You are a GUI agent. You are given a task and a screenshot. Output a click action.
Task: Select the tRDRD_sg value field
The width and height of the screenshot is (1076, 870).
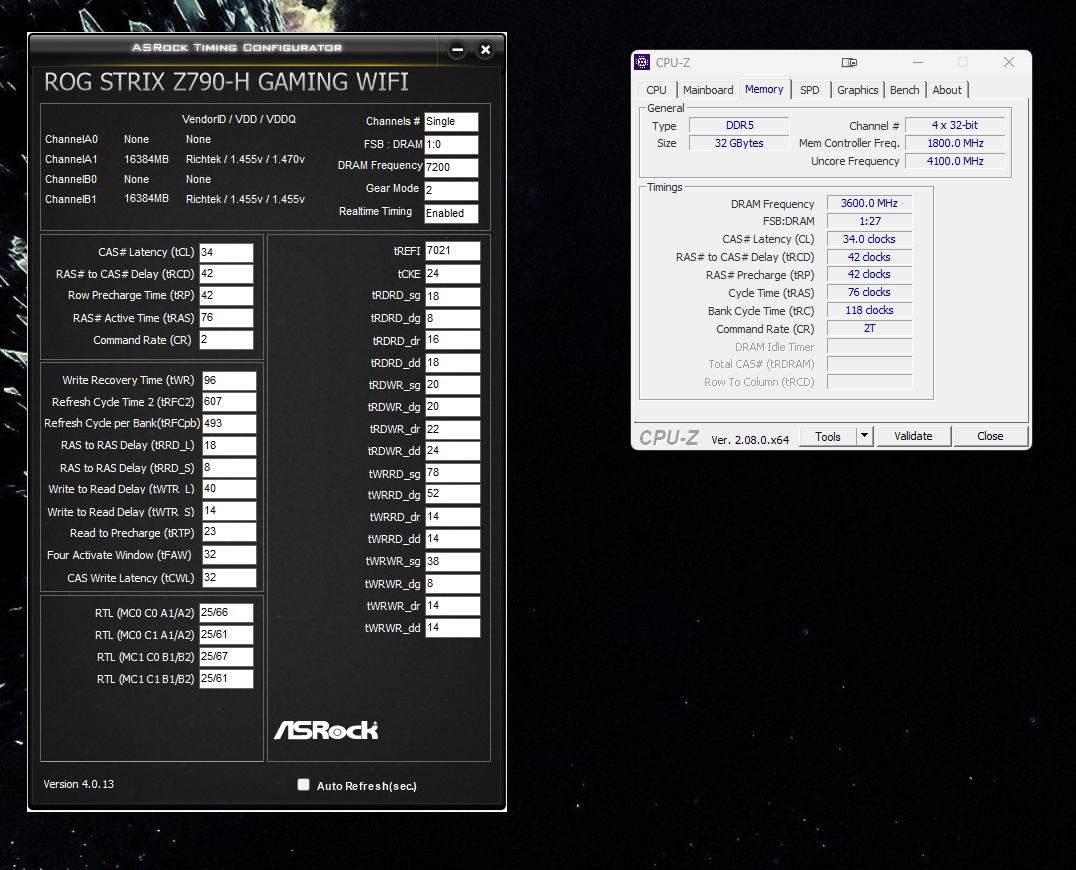coord(453,296)
